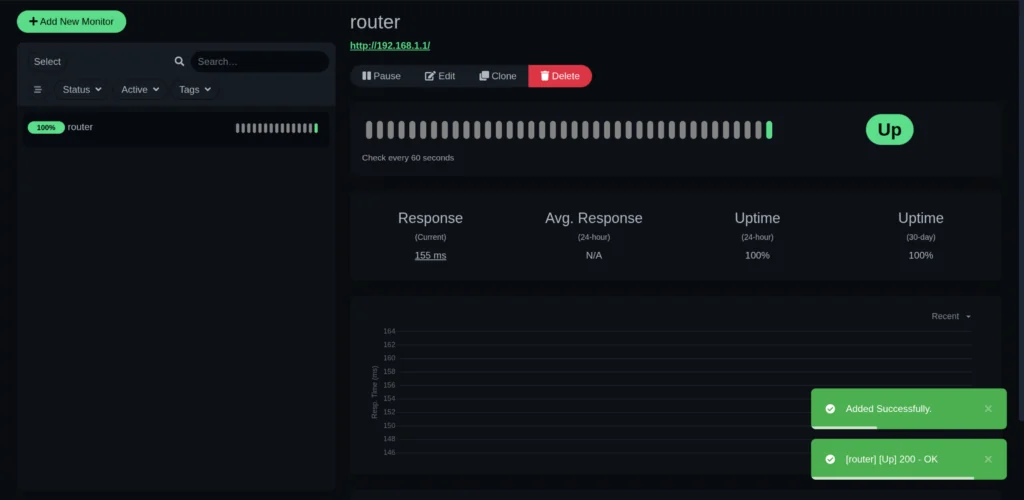Select the router monitor in the list
Image resolution: width=1024 pixels, height=500 pixels.
point(176,128)
